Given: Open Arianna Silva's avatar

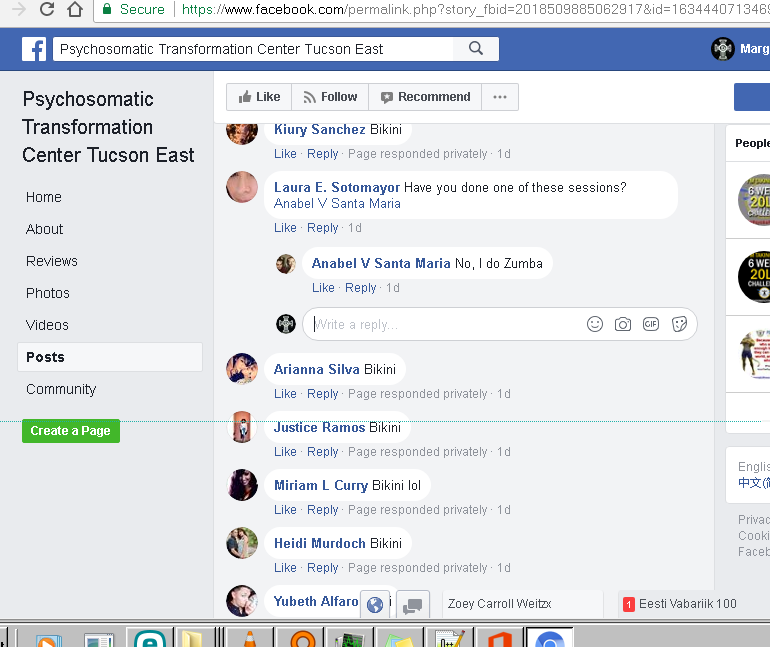Looking at the screenshot, I should [242, 369].
